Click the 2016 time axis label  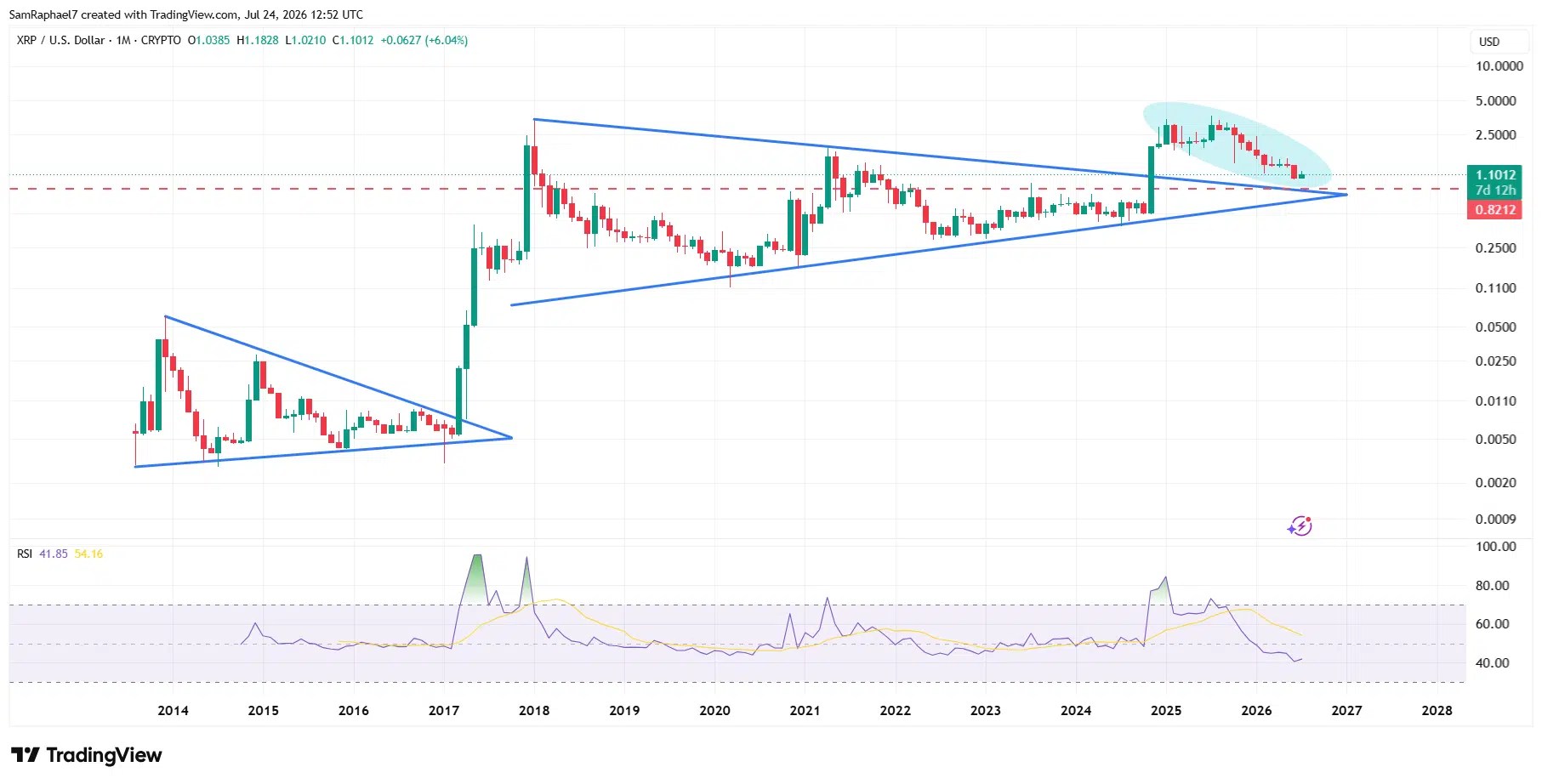coord(353,711)
